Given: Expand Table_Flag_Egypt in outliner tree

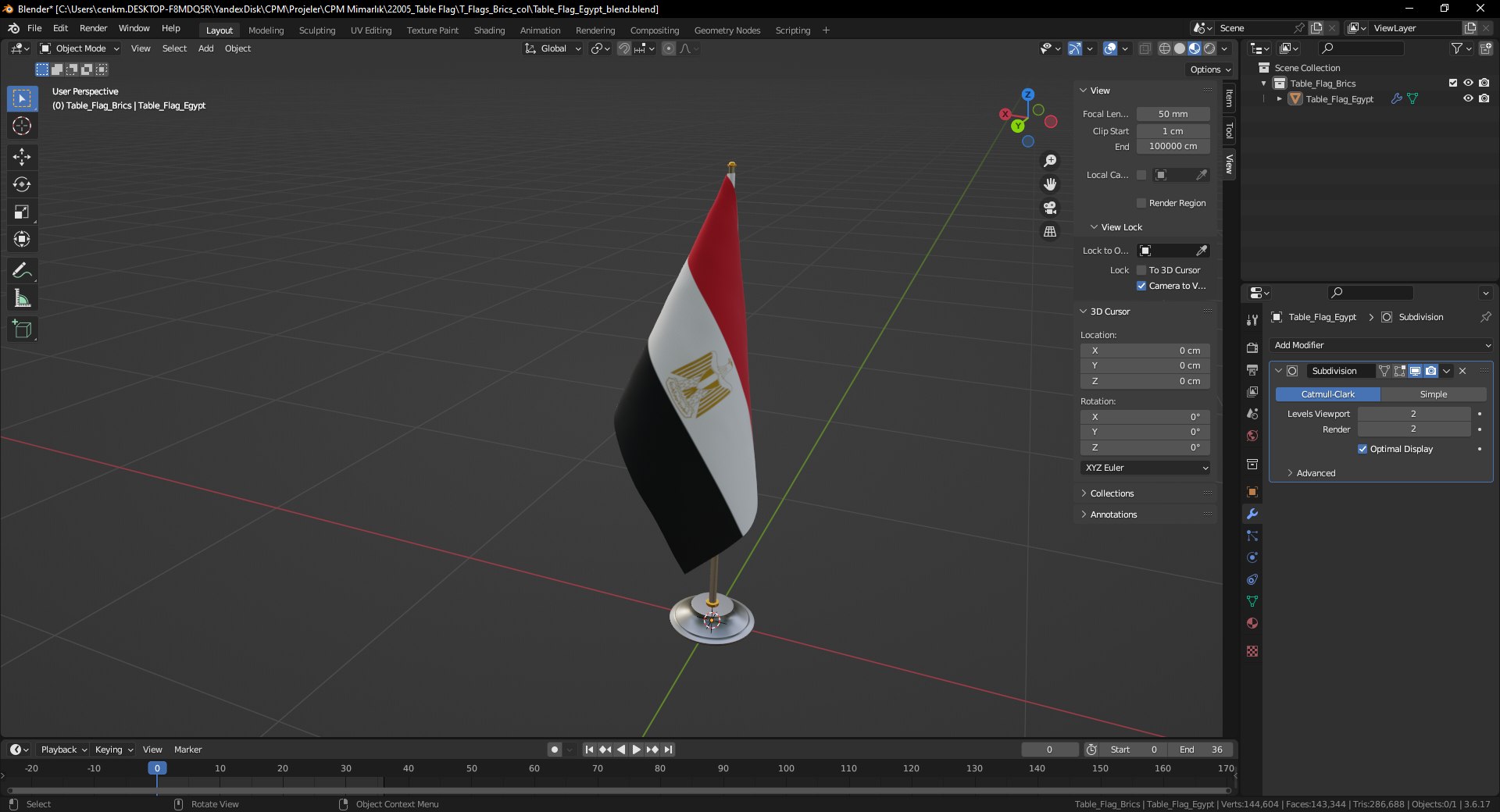Looking at the screenshot, I should 1279,99.
